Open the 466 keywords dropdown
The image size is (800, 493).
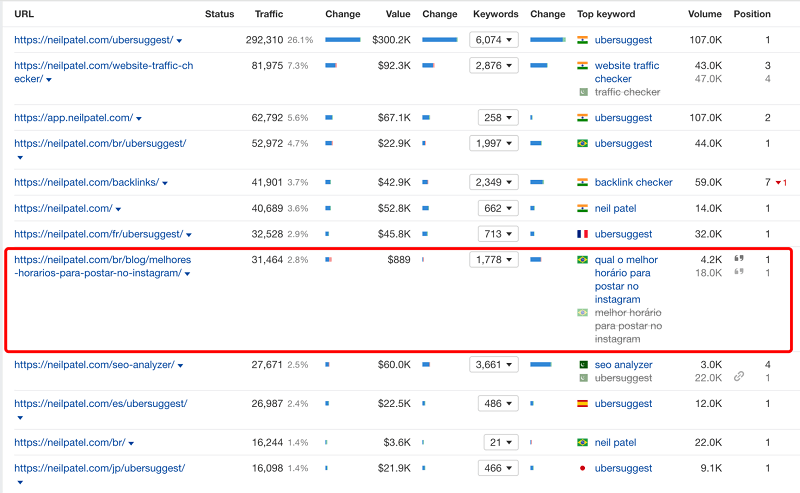click(x=498, y=468)
